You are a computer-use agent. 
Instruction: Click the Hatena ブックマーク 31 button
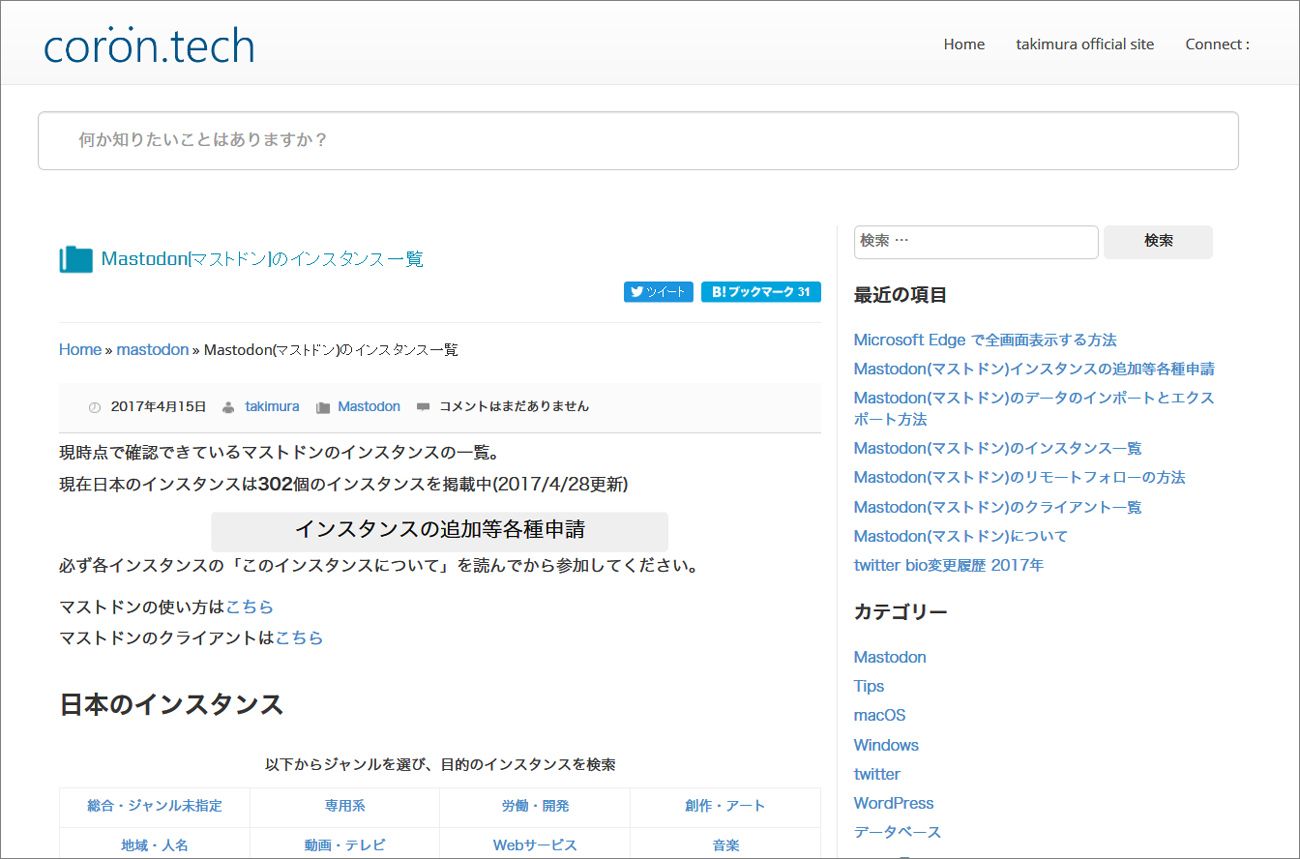click(x=761, y=292)
